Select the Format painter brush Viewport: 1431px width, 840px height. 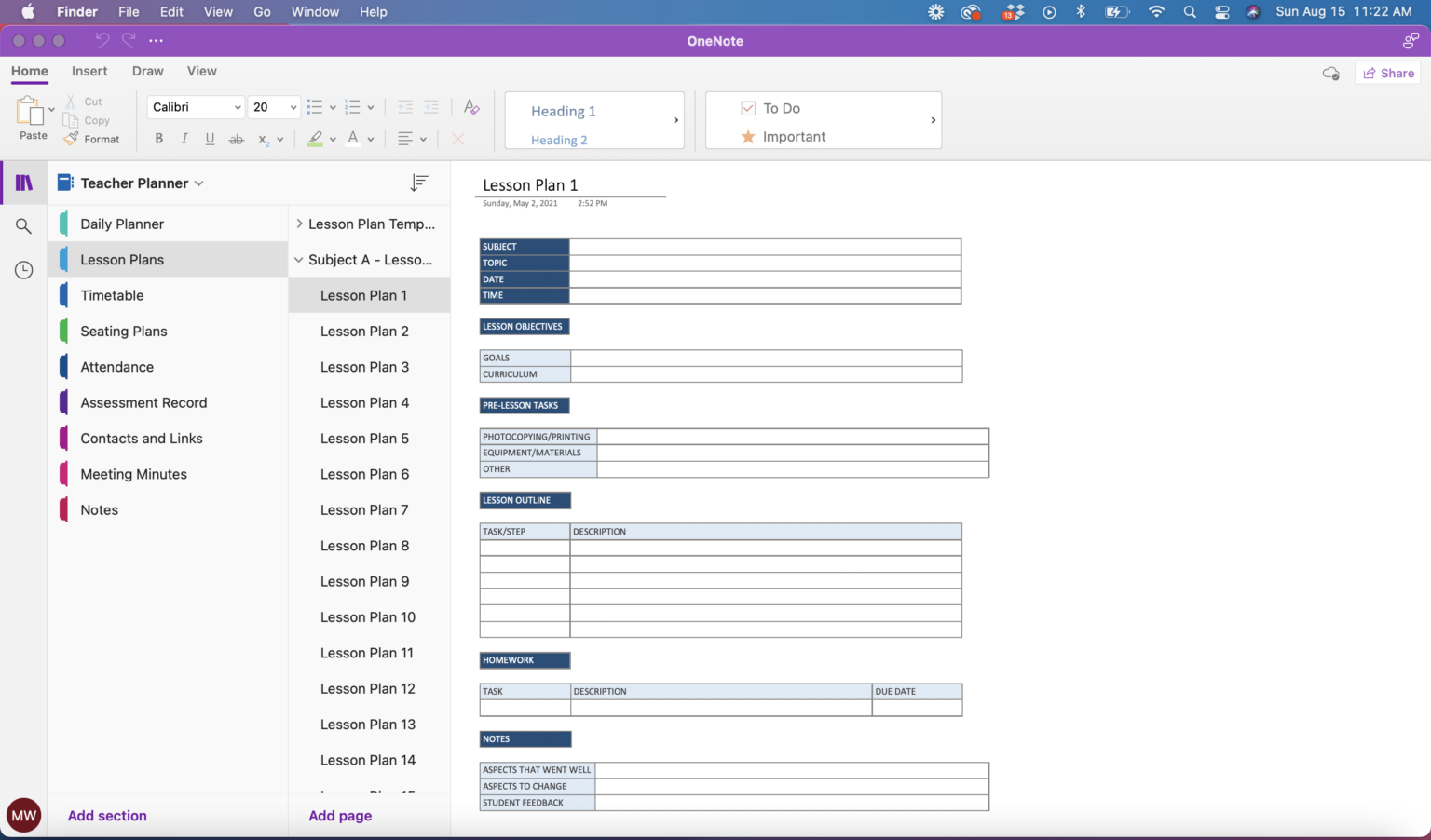click(71, 139)
